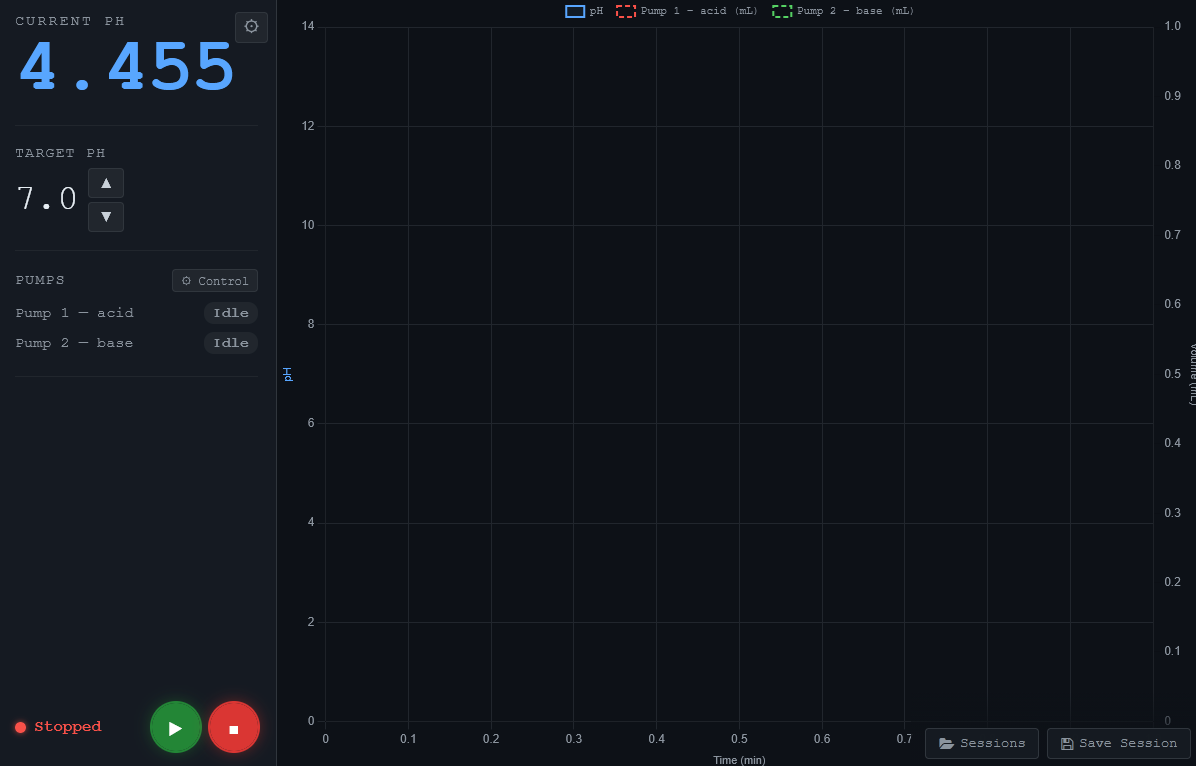Click the red stopped indicator dot
1196x766 pixels.
[21, 727]
